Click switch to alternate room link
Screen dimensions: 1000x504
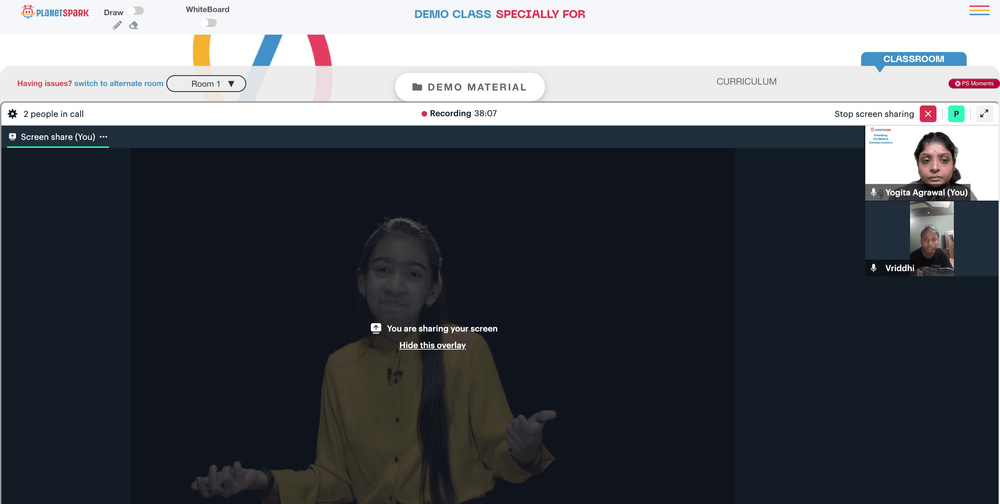pos(119,84)
